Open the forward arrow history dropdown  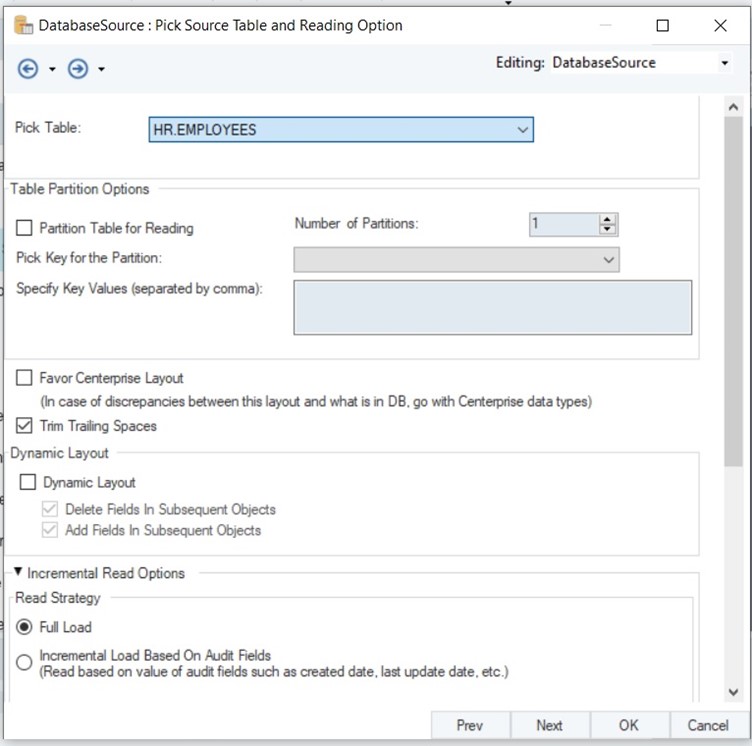coord(102,69)
